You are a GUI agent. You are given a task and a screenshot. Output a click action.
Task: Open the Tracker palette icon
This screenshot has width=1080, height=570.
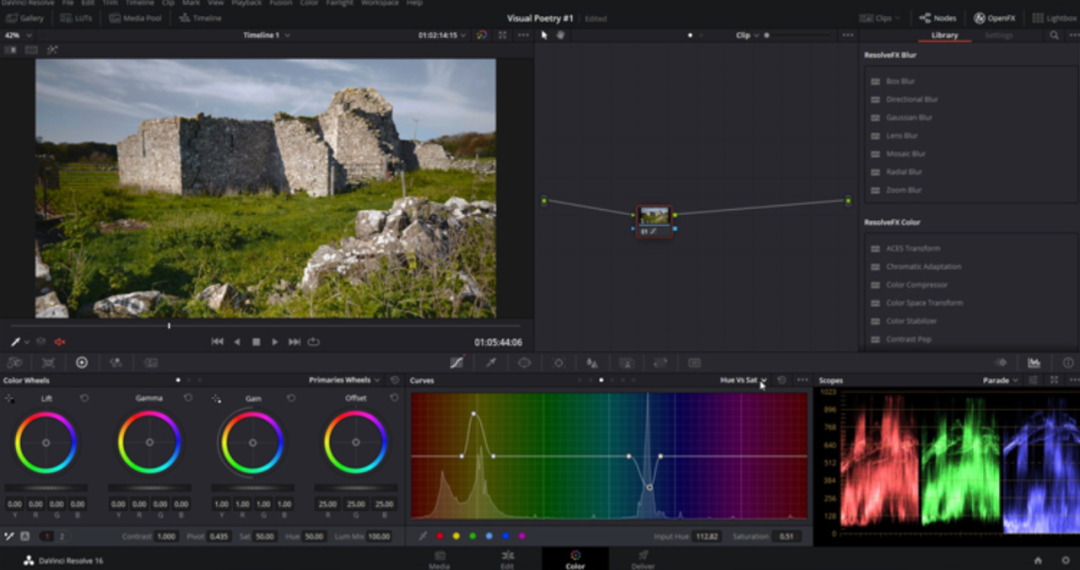(558, 363)
